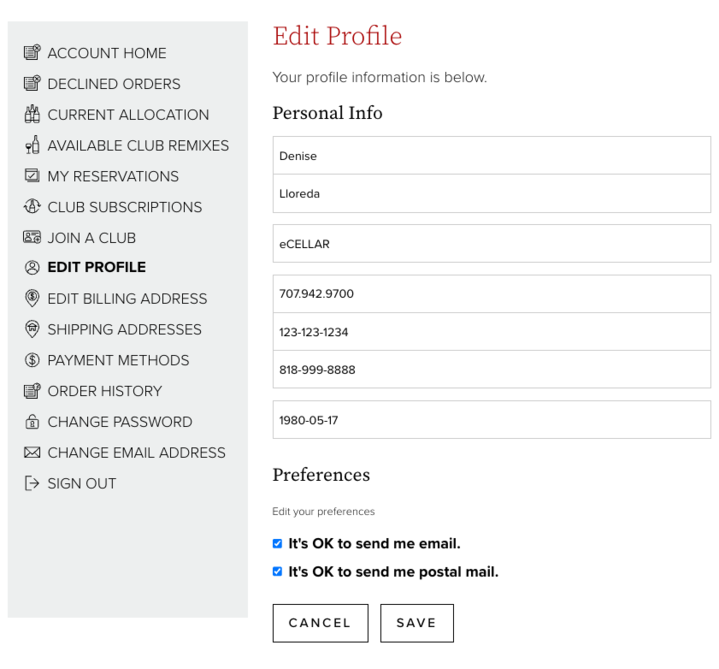This screenshot has width=719, height=669.
Task: Click the Club Subscriptions cycle icon
Action: [32, 206]
